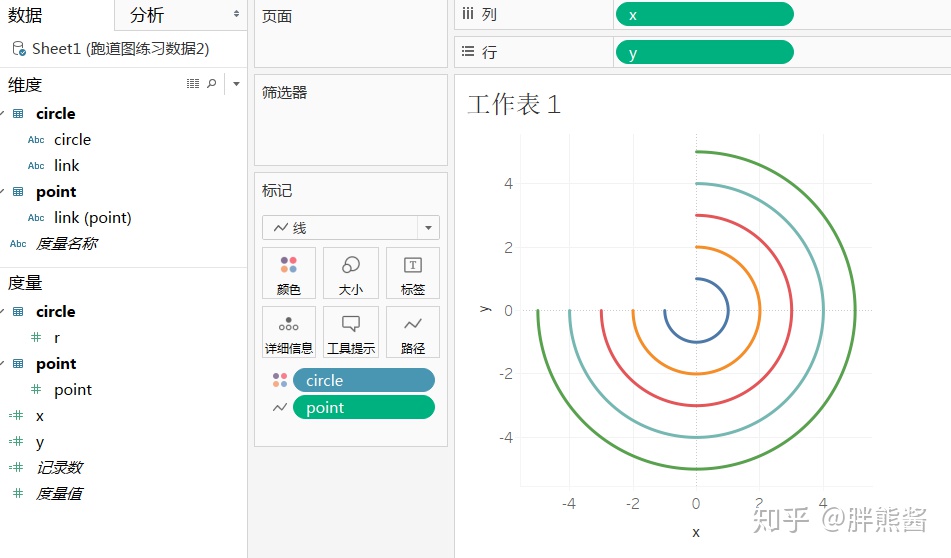Select the link dimension field

(x=67, y=166)
